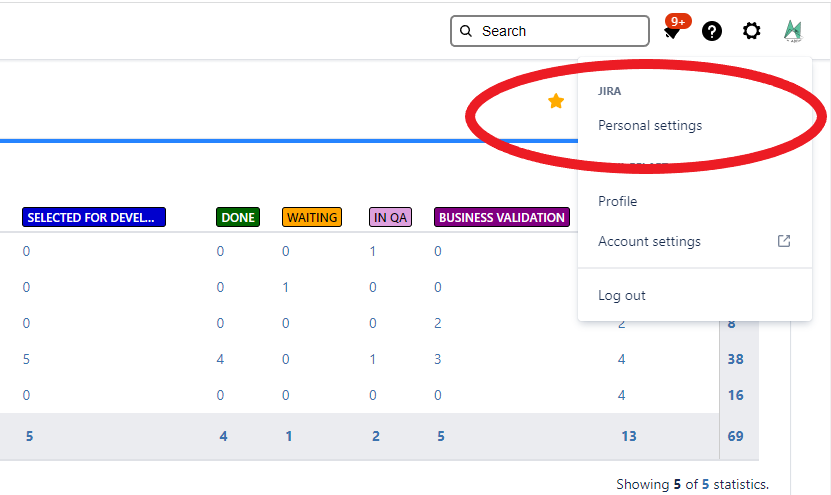Choose Profile in the account menu
The height and width of the screenshot is (495, 831).
click(618, 201)
